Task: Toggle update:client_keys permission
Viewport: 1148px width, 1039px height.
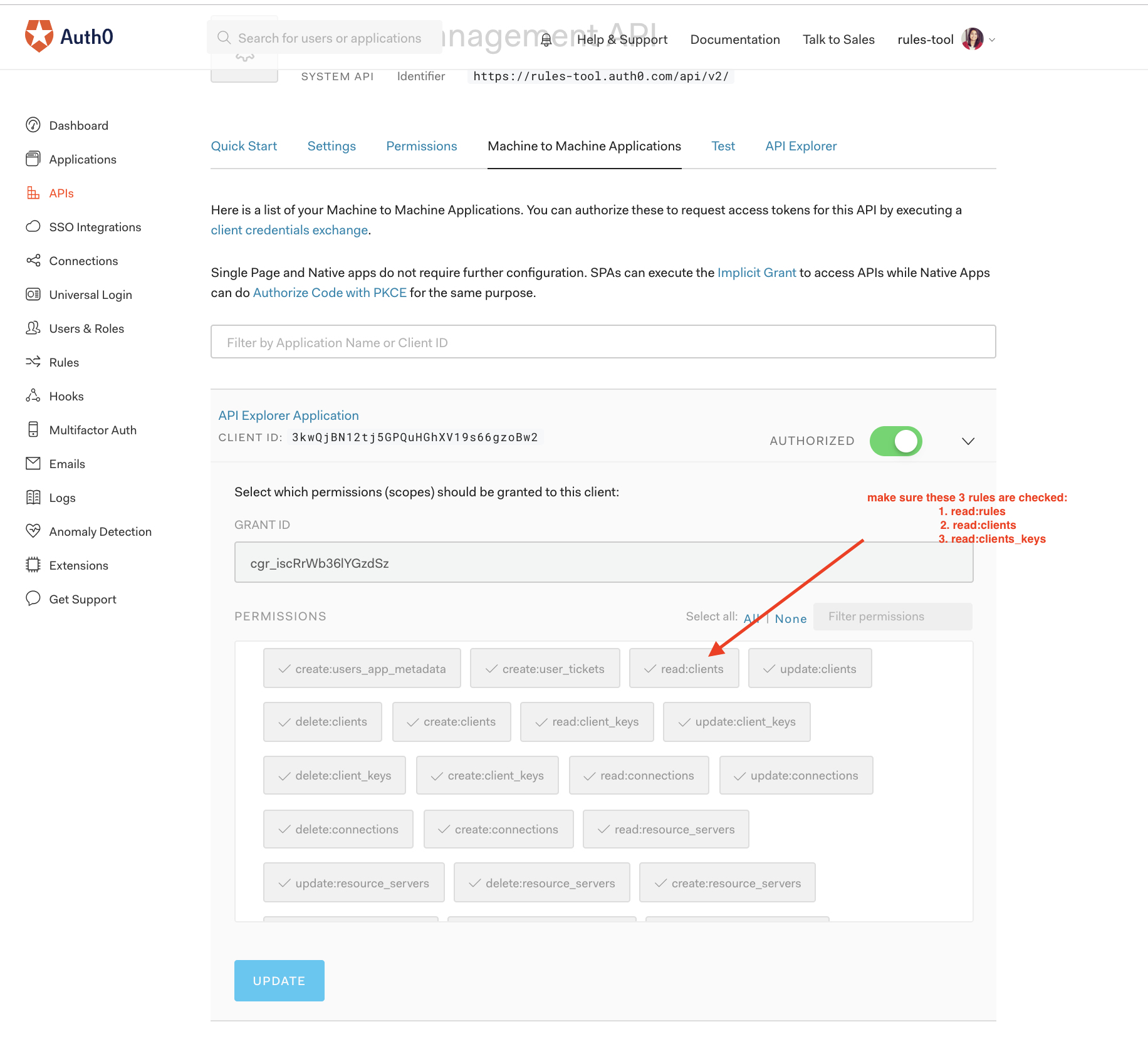Action: pyautogui.click(x=737, y=722)
